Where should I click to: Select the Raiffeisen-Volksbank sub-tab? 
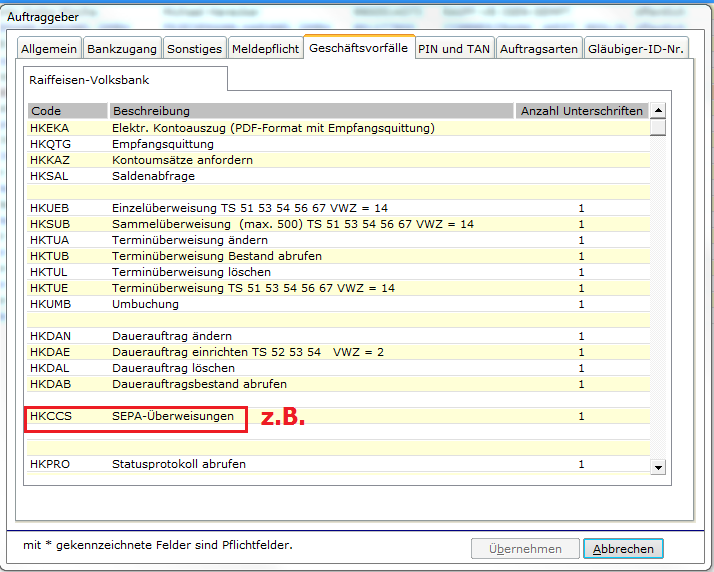[x=125, y=80]
